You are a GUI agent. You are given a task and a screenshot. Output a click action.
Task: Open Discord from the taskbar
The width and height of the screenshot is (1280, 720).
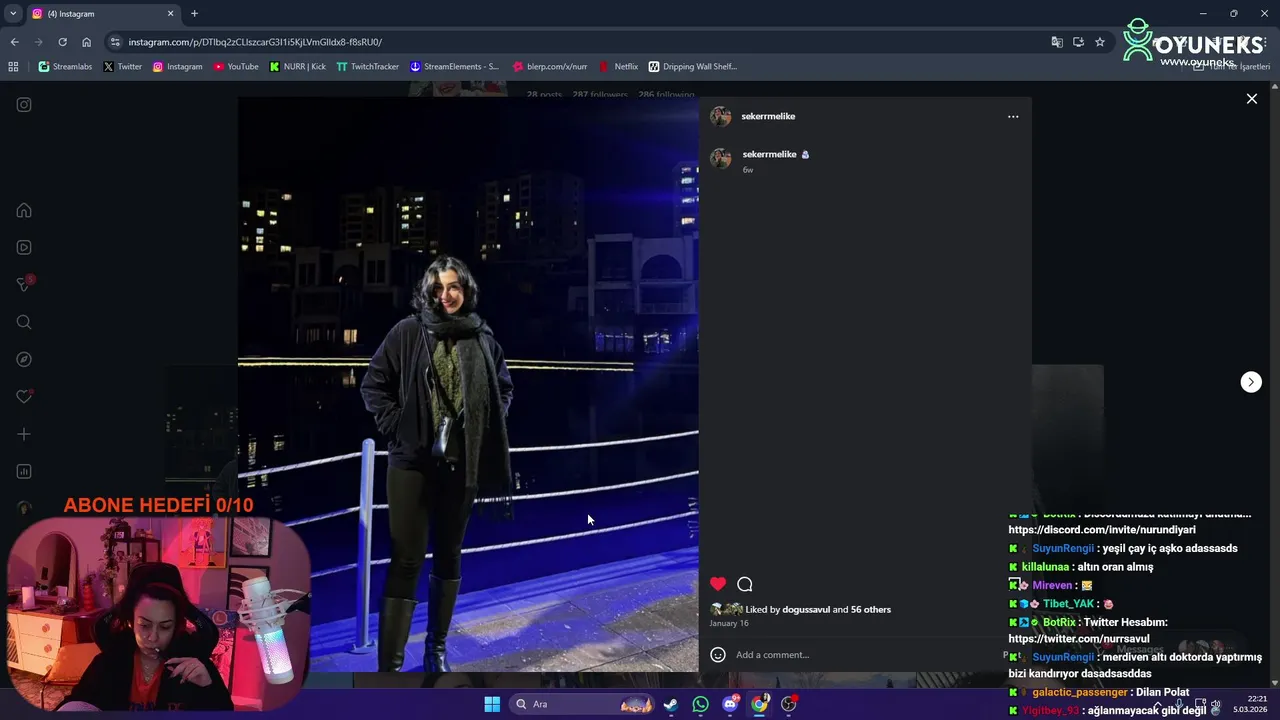tap(730, 704)
